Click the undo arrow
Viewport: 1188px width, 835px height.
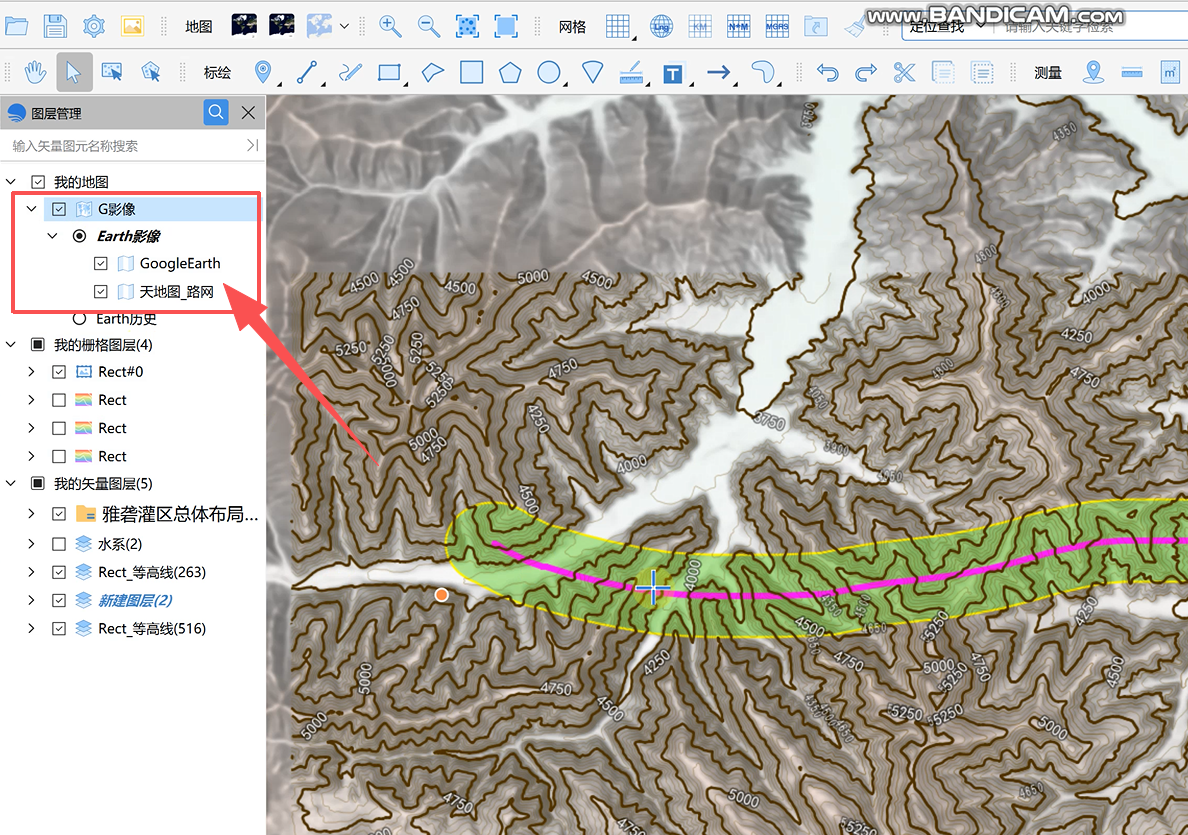pyautogui.click(x=827, y=73)
